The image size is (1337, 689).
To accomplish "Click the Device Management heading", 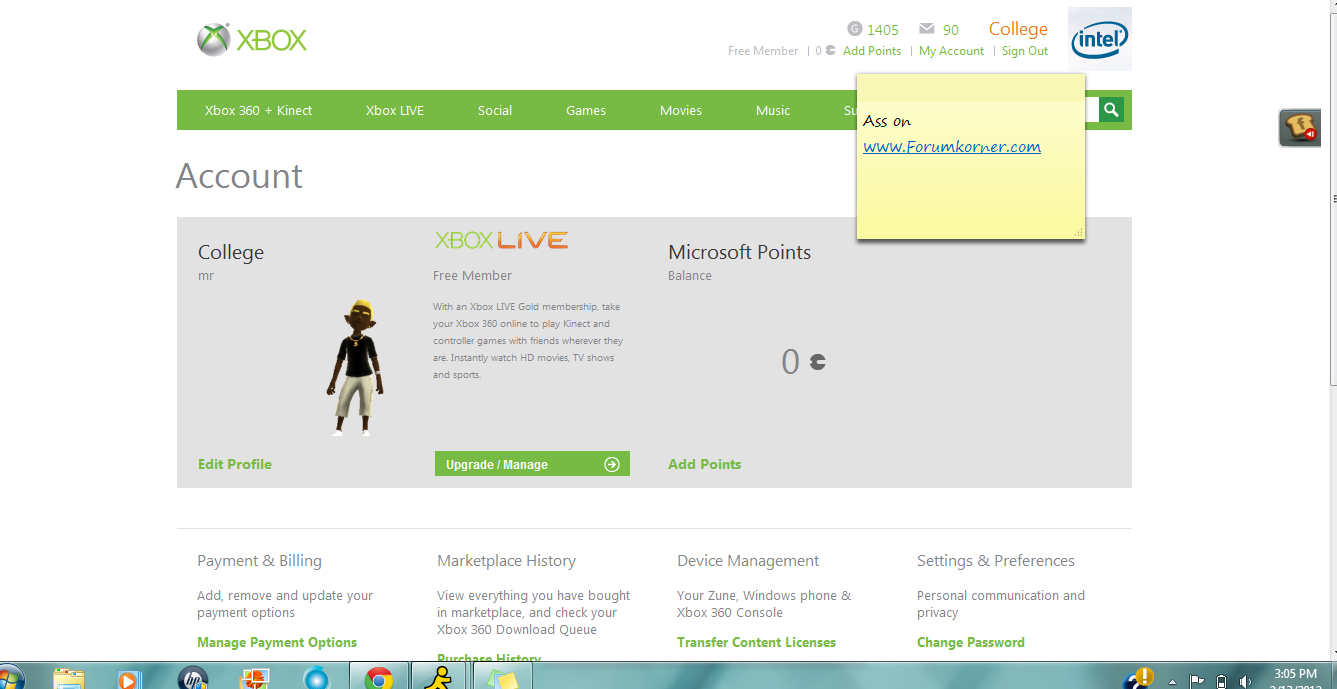I will tap(748, 561).
